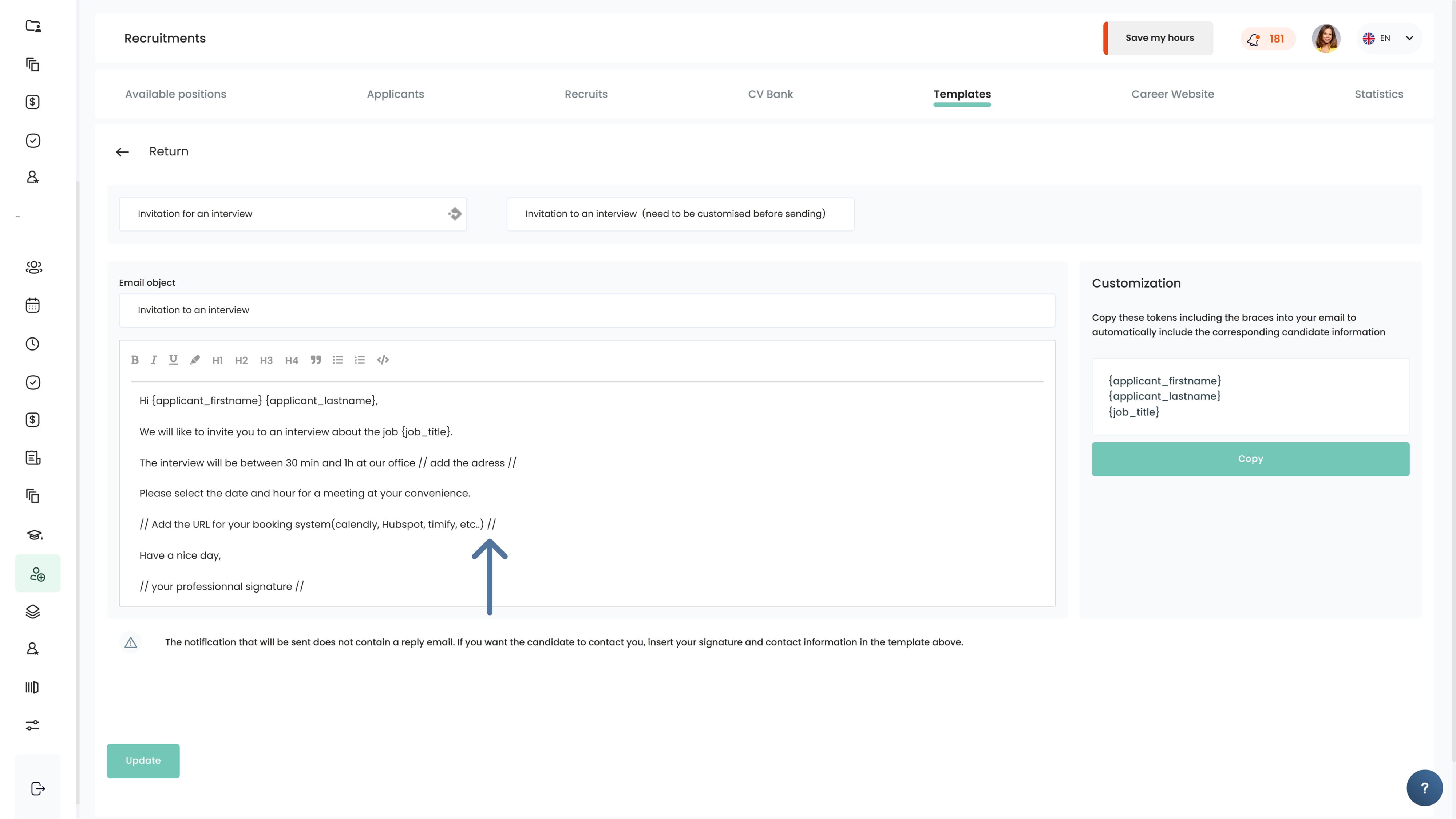Collapse sidebar section with the small dash

tap(17, 217)
